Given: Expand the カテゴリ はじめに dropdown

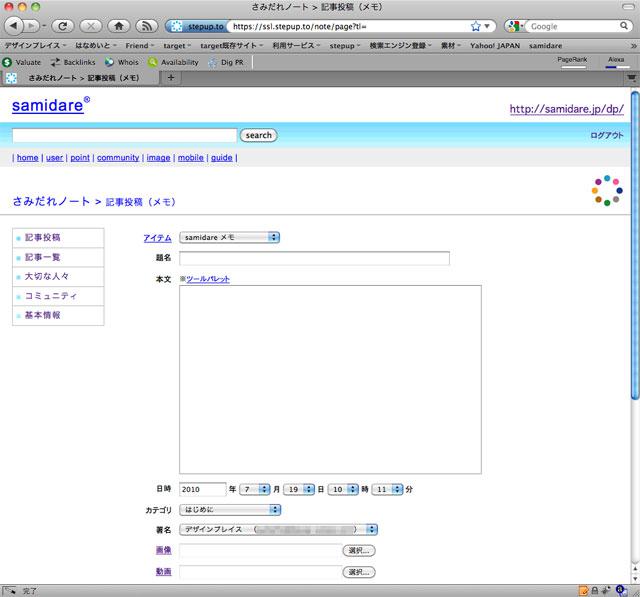Looking at the screenshot, I should [x=229, y=509].
